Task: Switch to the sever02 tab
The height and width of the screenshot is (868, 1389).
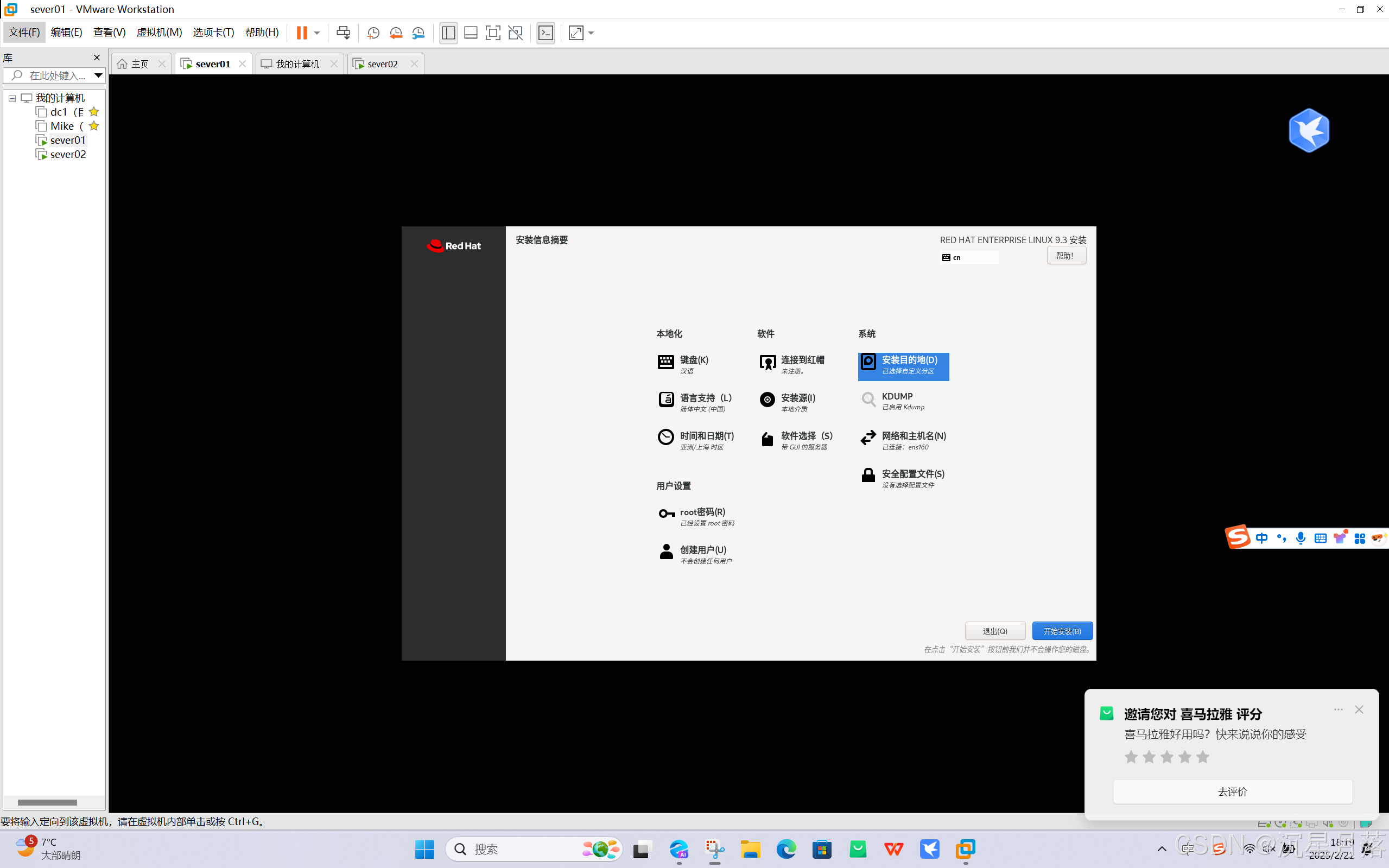Action: click(x=382, y=64)
